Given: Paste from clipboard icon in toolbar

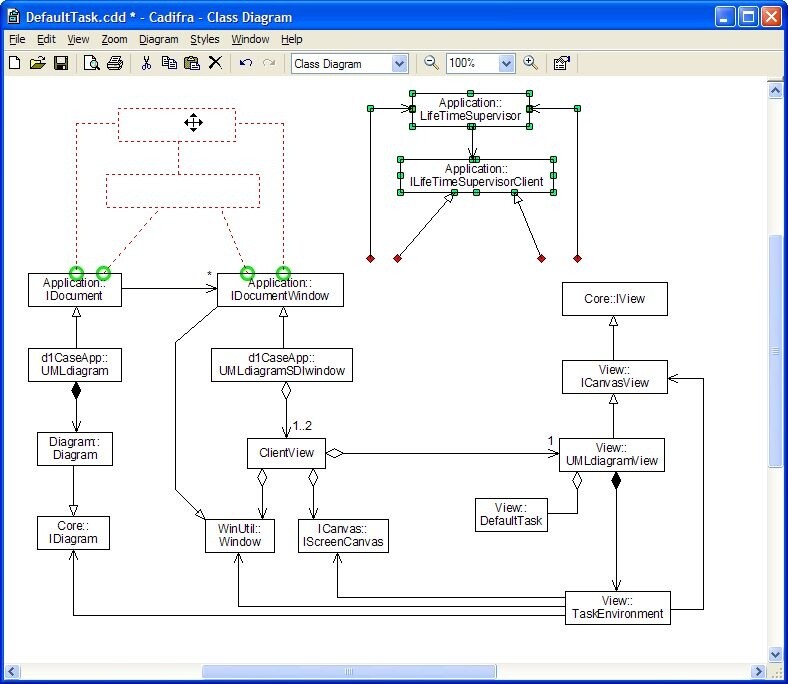Looking at the screenshot, I should 192,63.
